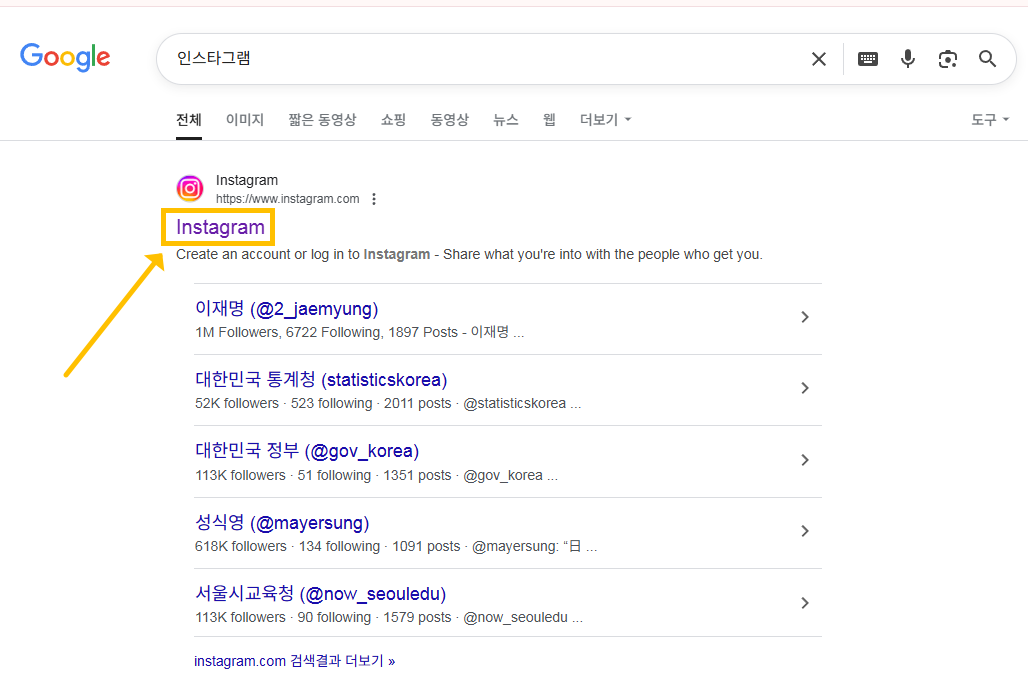
Task: Open the on-screen keyboard input tool
Action: click(x=867, y=59)
